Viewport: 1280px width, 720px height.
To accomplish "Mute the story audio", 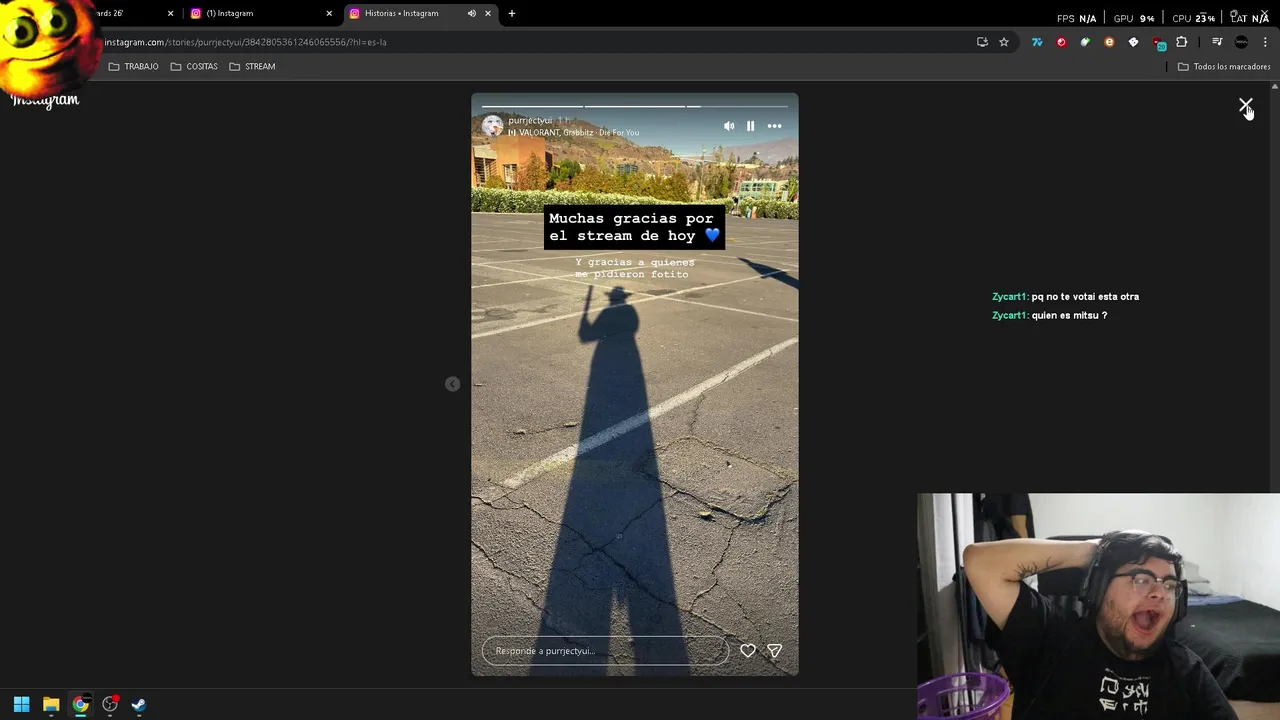I will pyautogui.click(x=729, y=126).
